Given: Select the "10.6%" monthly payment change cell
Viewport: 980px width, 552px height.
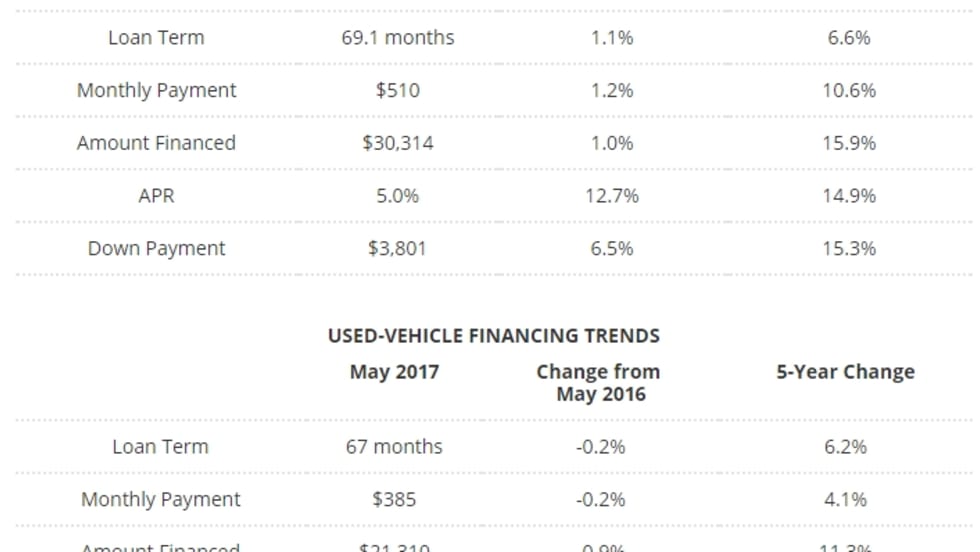Looking at the screenshot, I should [848, 90].
